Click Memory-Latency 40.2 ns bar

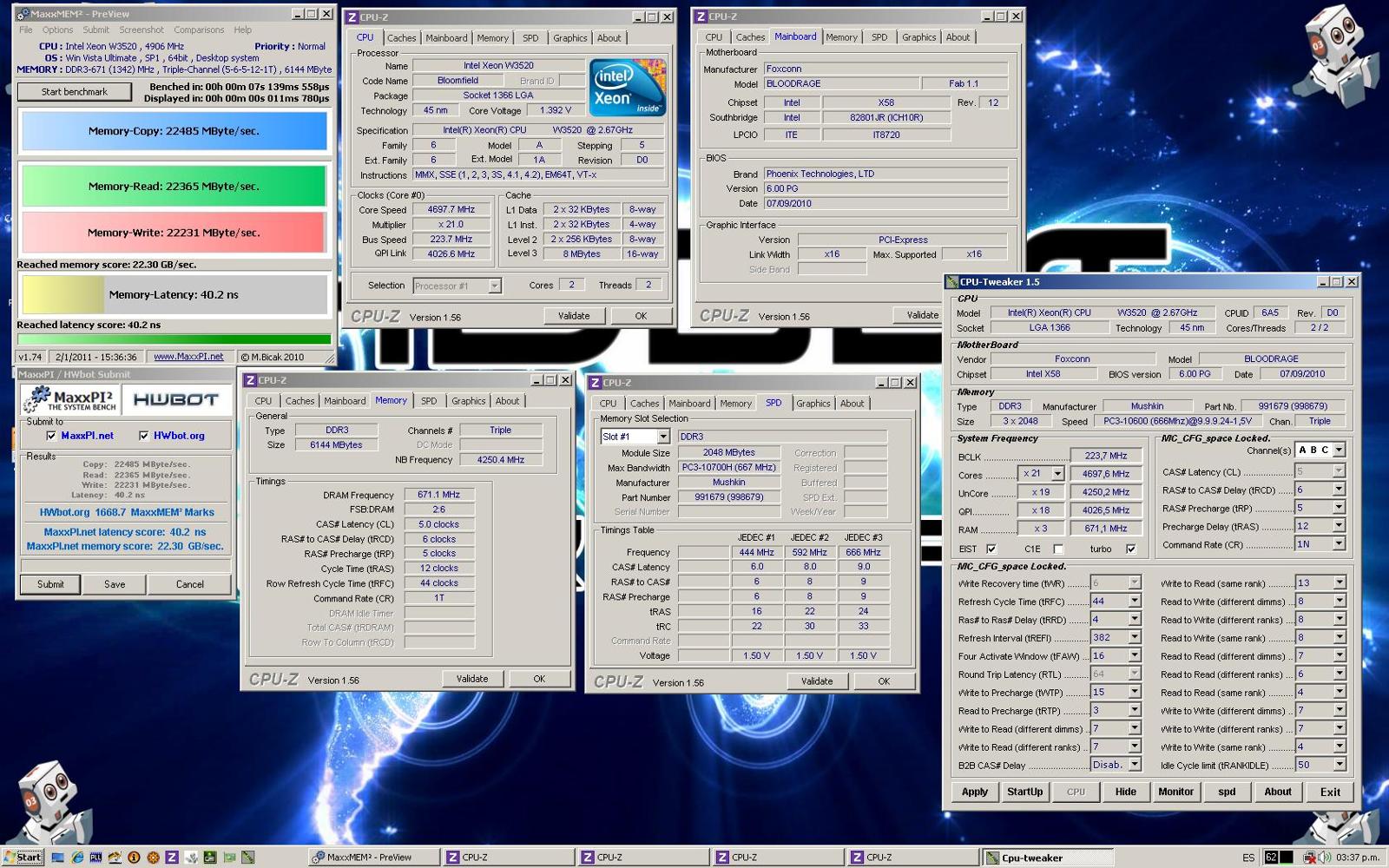click(x=174, y=295)
